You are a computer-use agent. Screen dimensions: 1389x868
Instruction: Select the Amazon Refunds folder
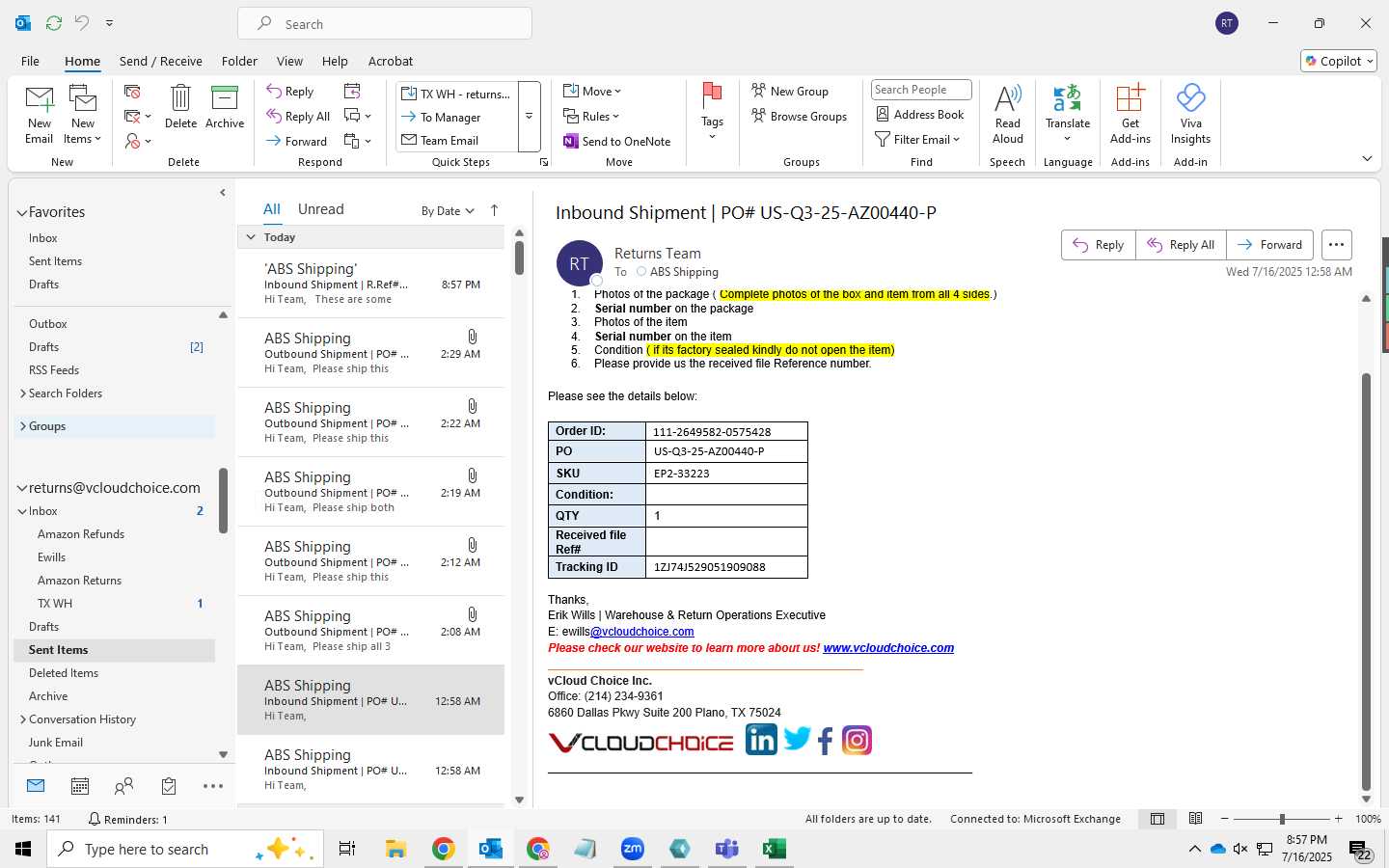pos(81,534)
